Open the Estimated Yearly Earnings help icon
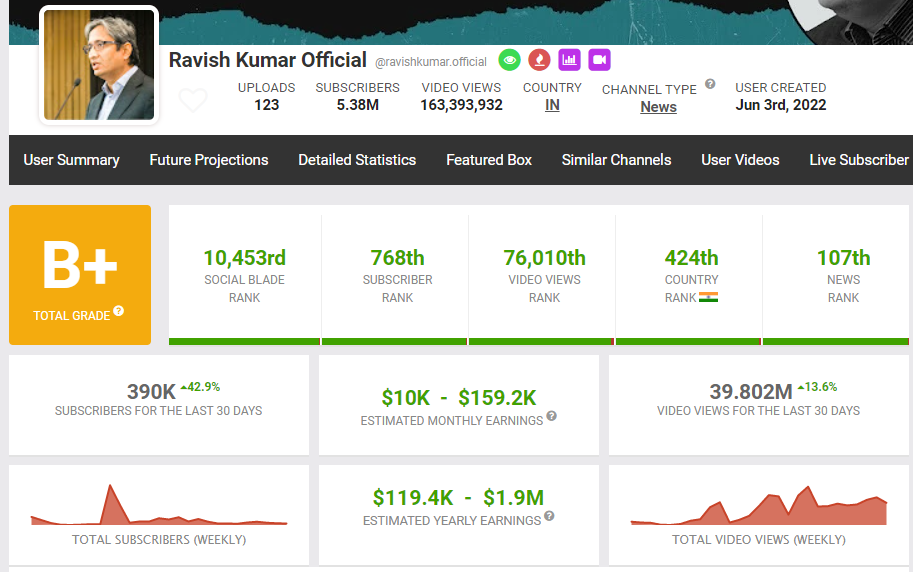913x572 pixels. coord(549,516)
